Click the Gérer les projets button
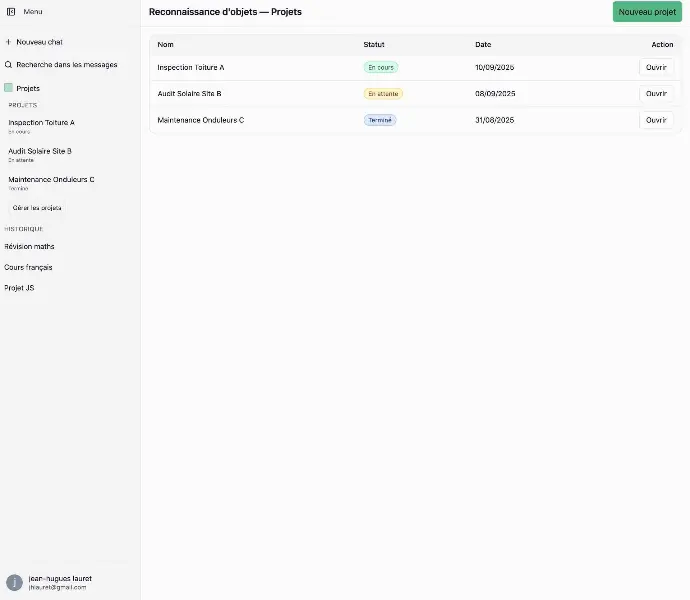The height and width of the screenshot is (600, 690). tap(37, 208)
